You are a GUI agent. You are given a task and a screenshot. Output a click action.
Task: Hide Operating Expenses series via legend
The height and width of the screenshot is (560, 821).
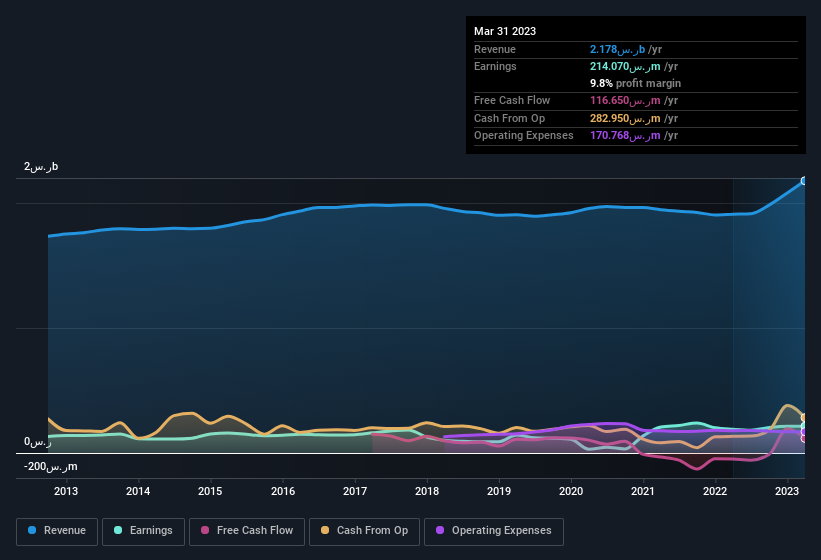[494, 530]
